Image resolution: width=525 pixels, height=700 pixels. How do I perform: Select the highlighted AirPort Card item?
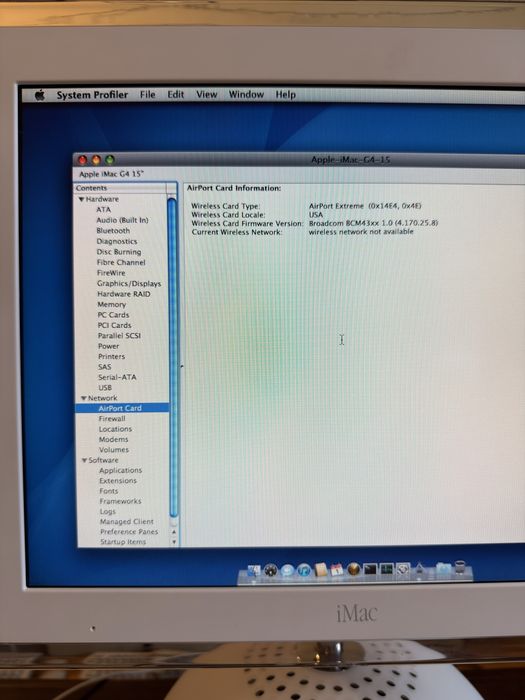coord(122,408)
